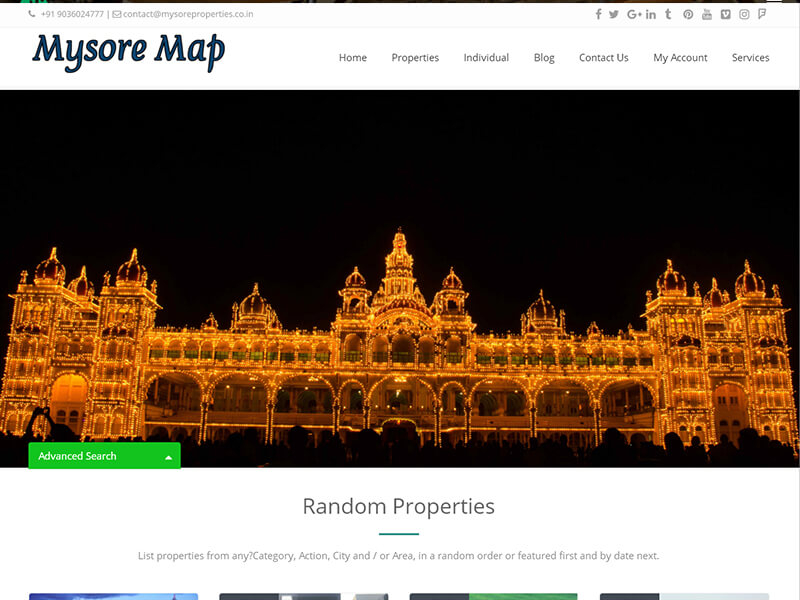Go to Contact Us page
Image resolution: width=800 pixels, height=600 pixels.
604,58
